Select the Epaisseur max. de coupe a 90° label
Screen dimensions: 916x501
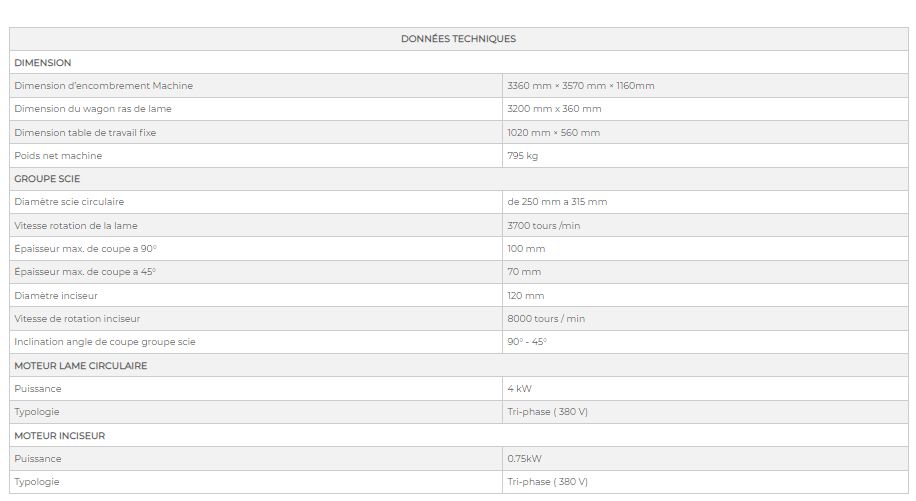(85, 249)
